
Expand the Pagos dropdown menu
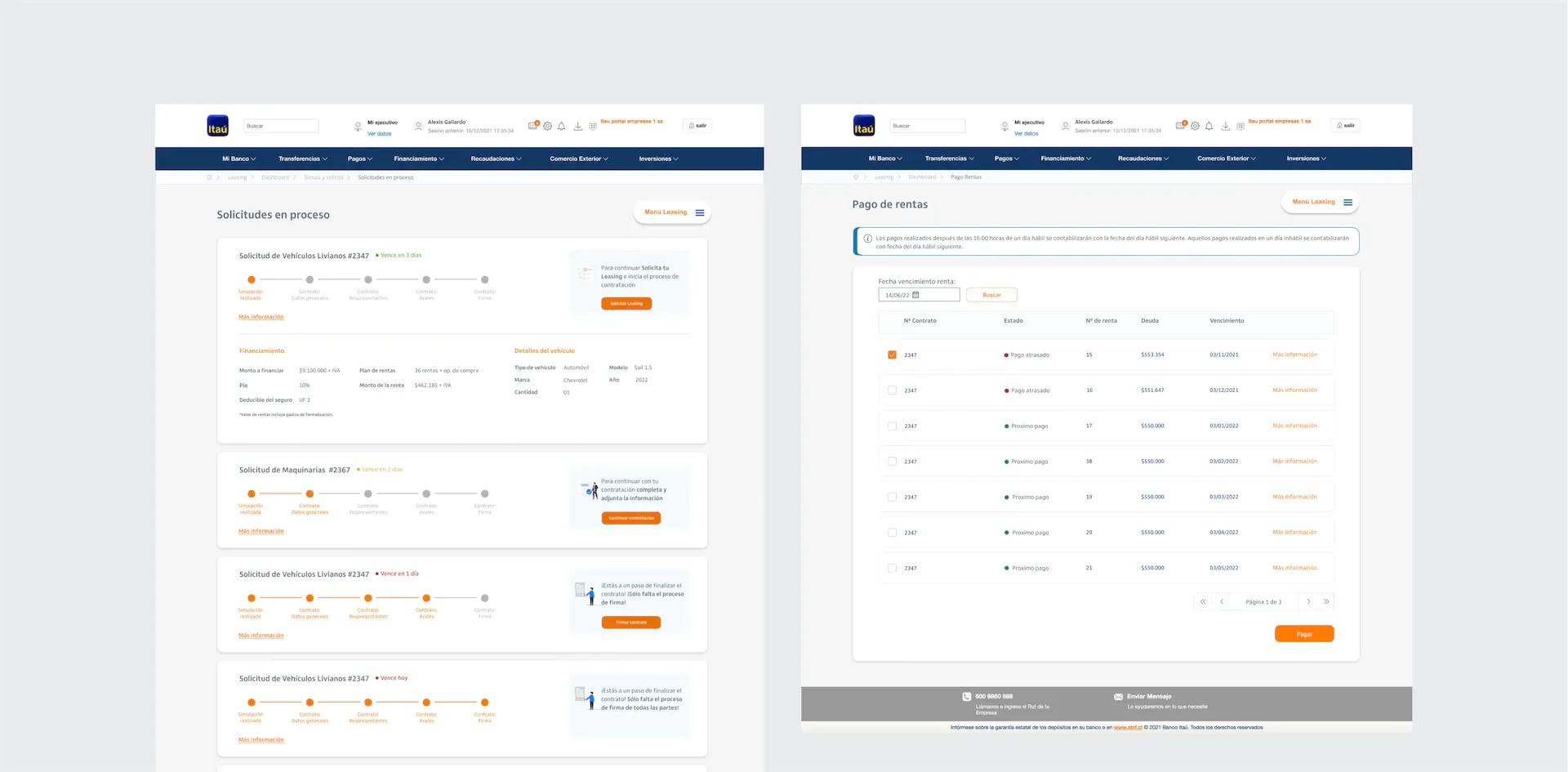[359, 158]
